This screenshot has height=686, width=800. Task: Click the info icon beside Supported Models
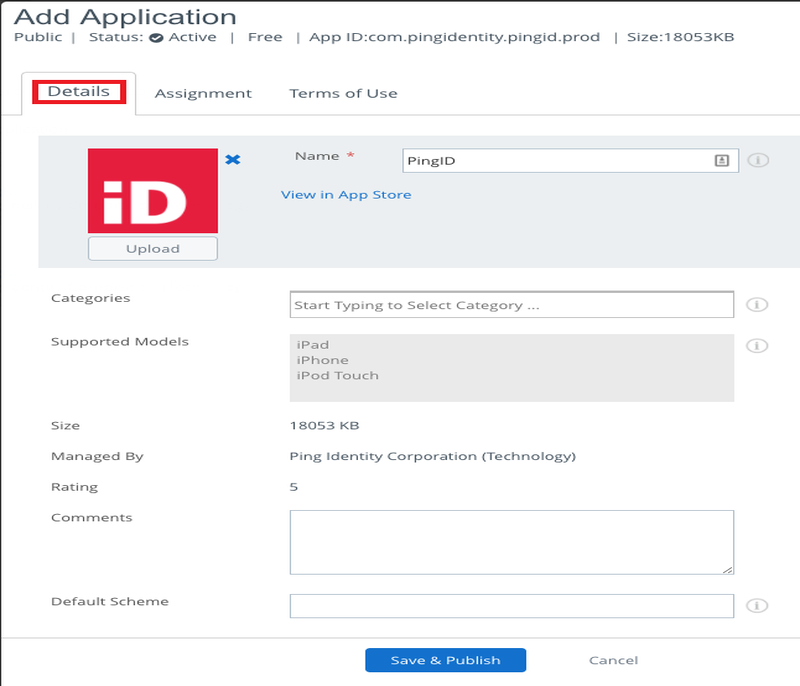click(x=758, y=345)
